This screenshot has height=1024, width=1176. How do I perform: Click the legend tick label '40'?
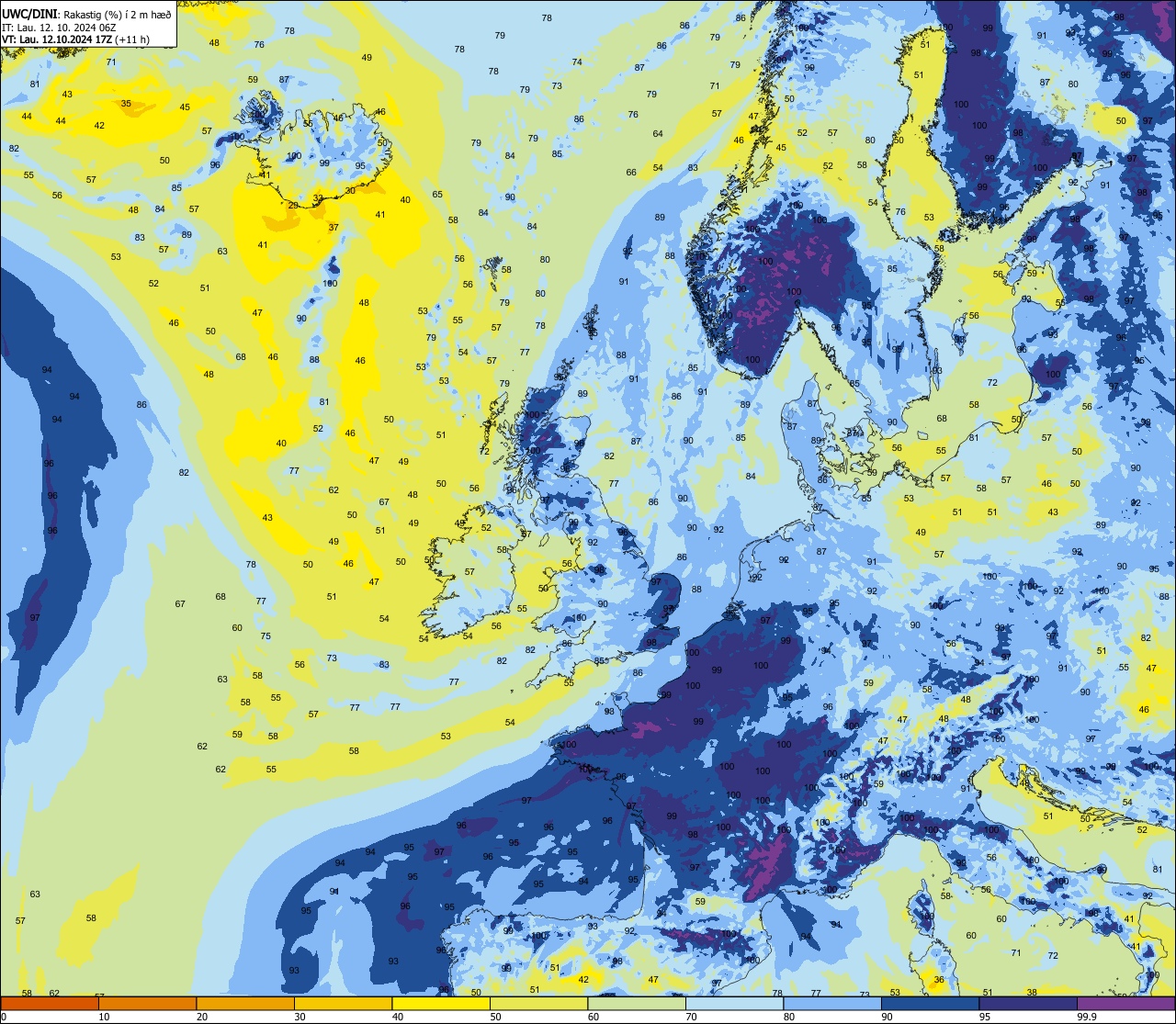(x=398, y=1017)
